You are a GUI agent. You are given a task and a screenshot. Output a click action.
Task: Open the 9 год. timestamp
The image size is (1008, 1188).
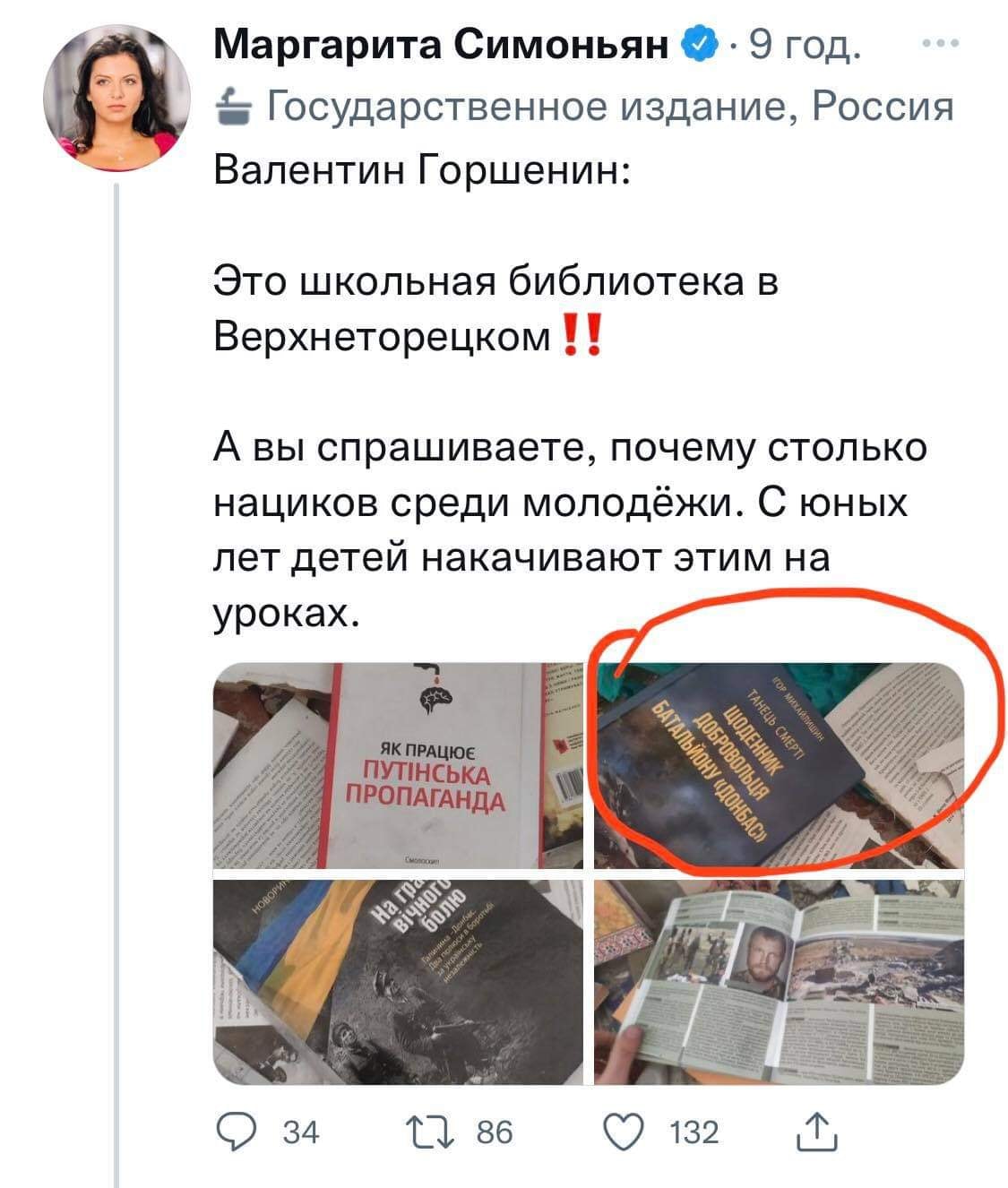[x=804, y=43]
